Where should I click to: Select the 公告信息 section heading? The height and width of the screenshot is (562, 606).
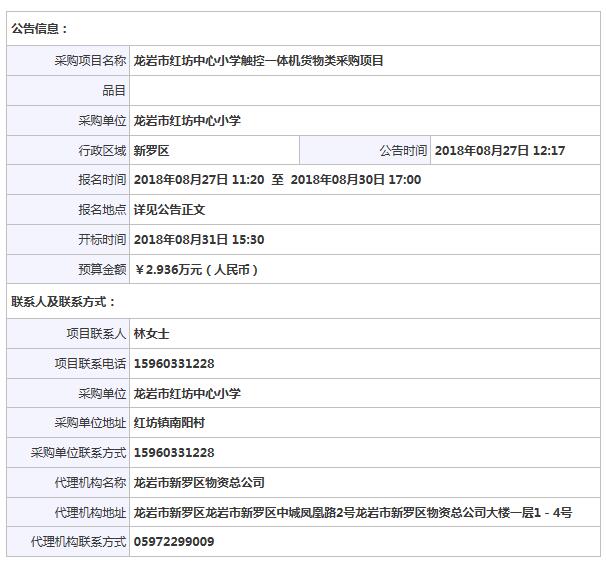pos(39,29)
